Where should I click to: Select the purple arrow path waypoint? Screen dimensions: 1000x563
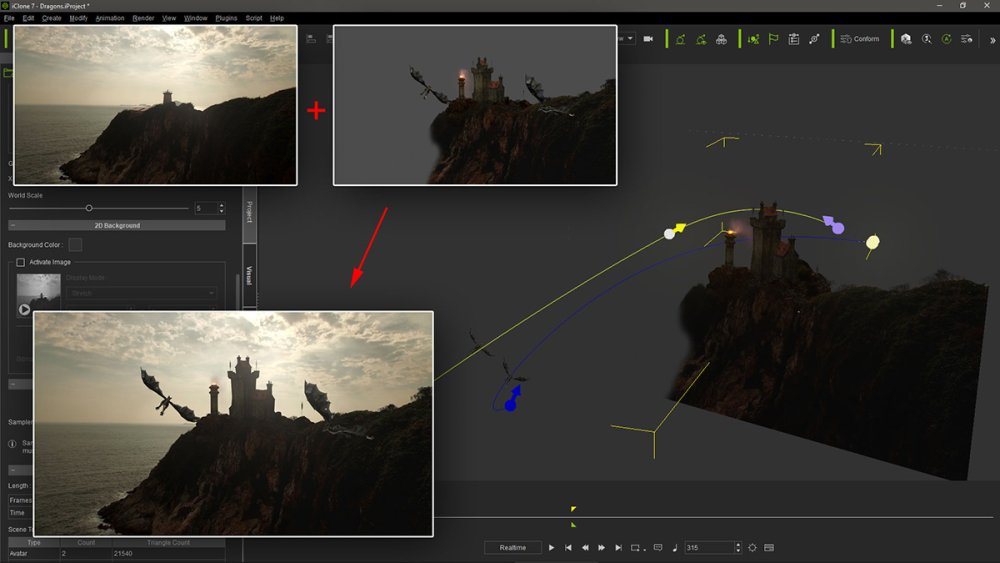tap(834, 224)
